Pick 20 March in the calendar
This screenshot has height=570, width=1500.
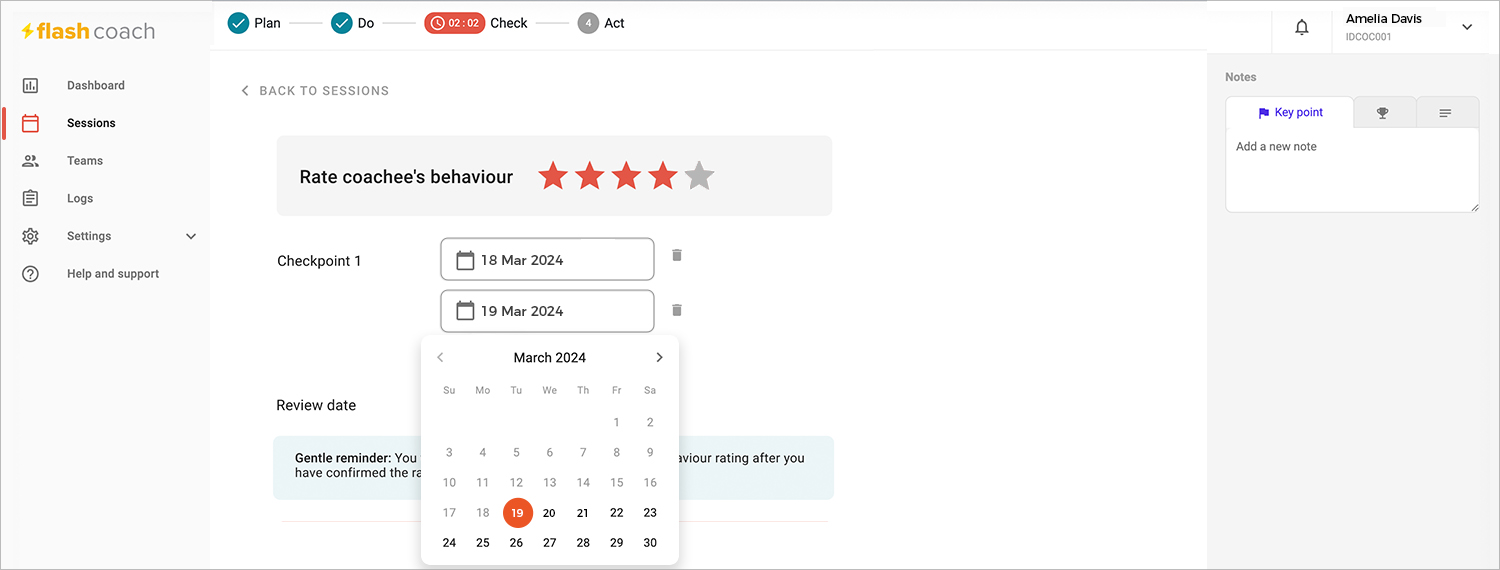(x=549, y=513)
